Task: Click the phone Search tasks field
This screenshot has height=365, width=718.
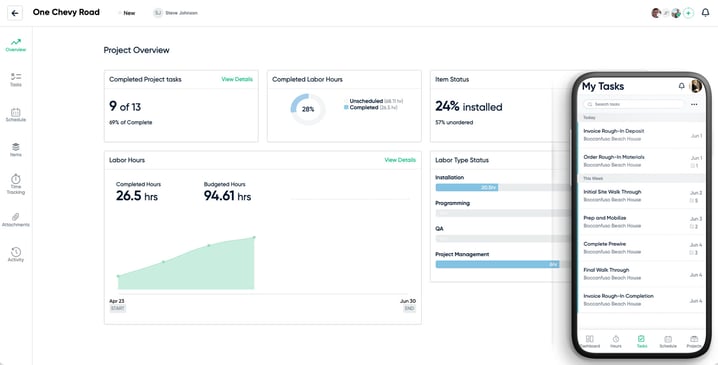Action: (633, 104)
